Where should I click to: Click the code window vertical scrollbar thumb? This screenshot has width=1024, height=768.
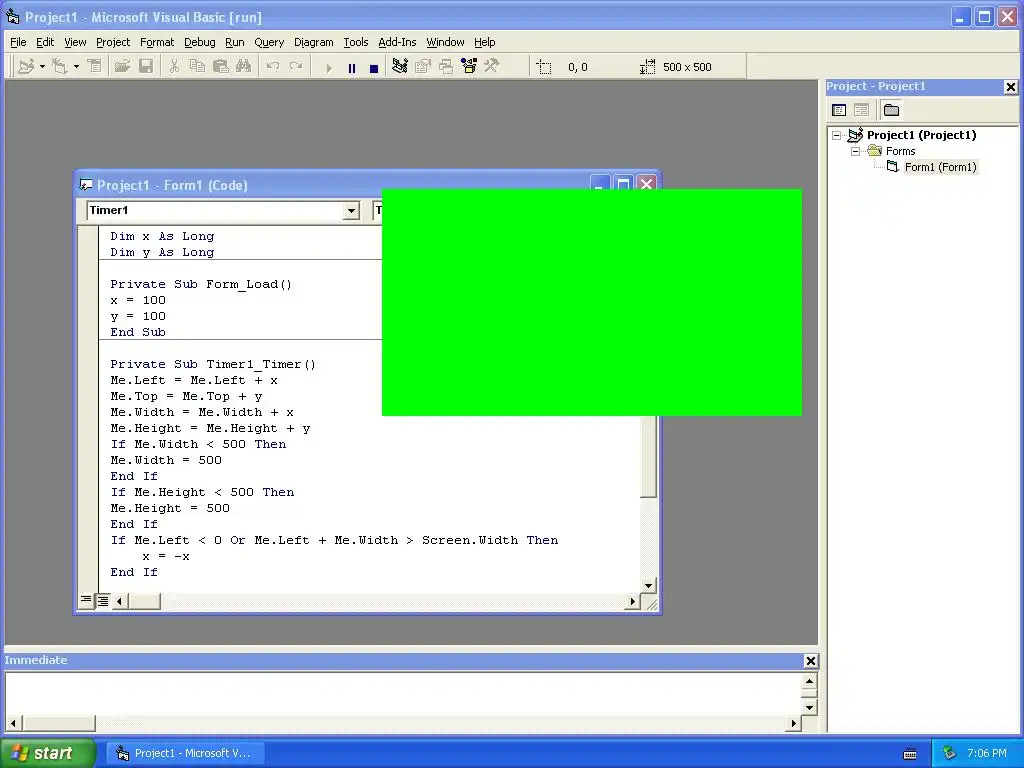(648, 456)
